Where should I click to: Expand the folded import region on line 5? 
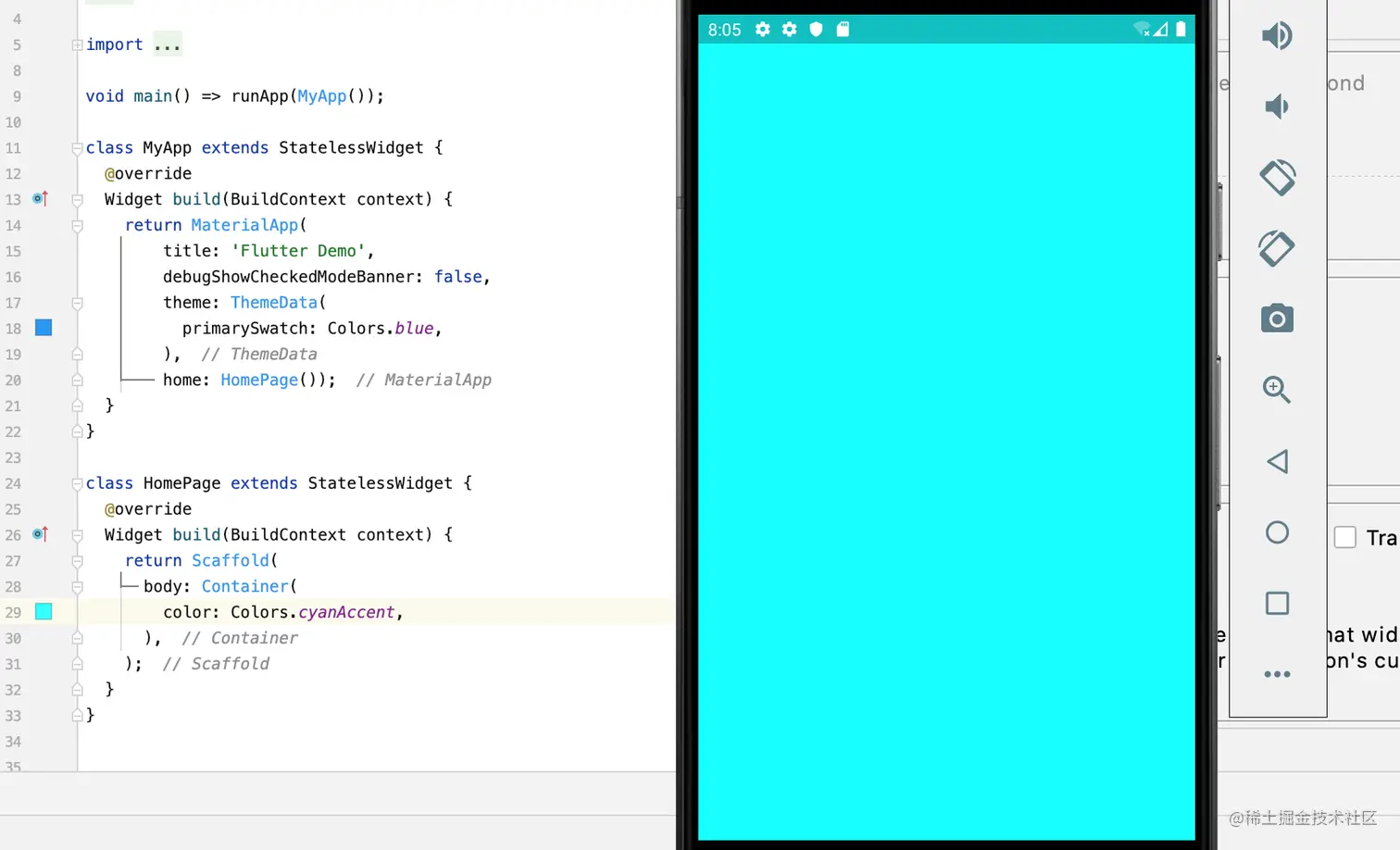click(x=78, y=44)
